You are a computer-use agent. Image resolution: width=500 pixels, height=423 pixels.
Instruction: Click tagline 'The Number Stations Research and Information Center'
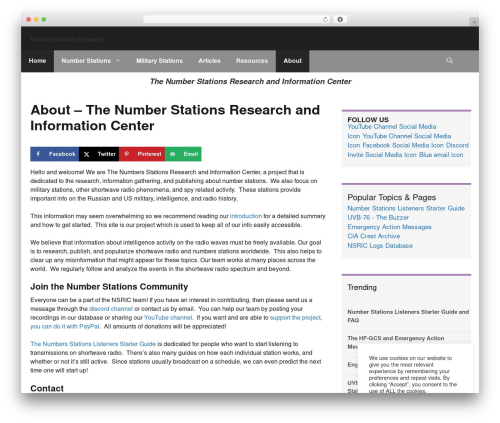pos(250,81)
